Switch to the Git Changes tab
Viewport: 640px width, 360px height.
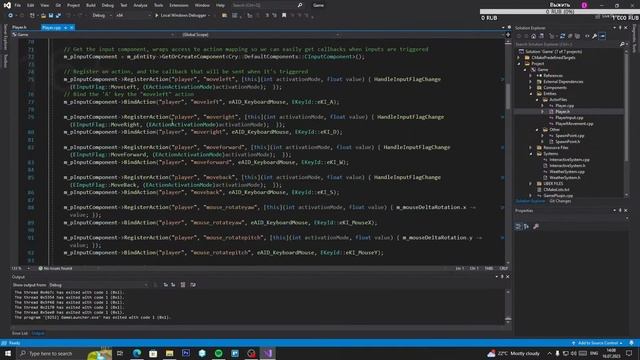(x=560, y=201)
